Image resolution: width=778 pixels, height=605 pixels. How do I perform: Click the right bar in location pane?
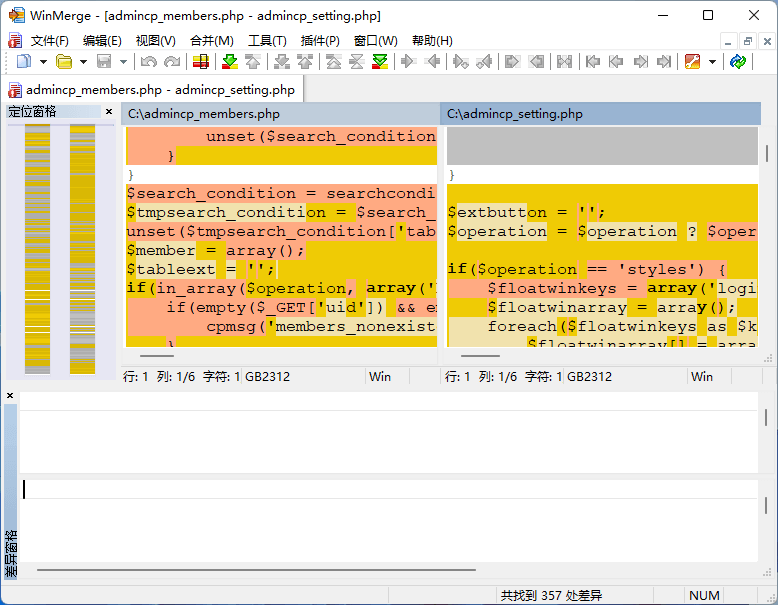[82, 249]
